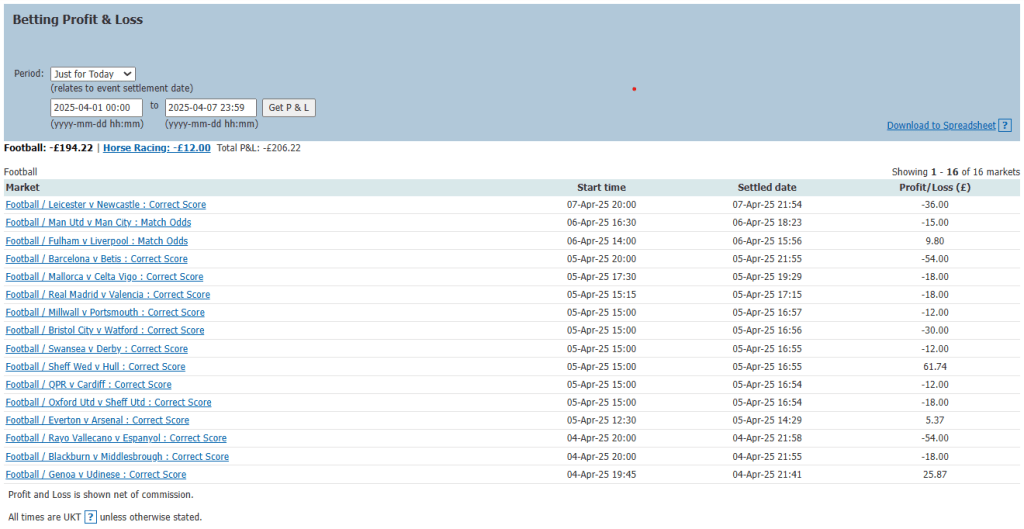1024x529 pixels.
Task: Open the Period dropdown
Action: [x=92, y=74]
